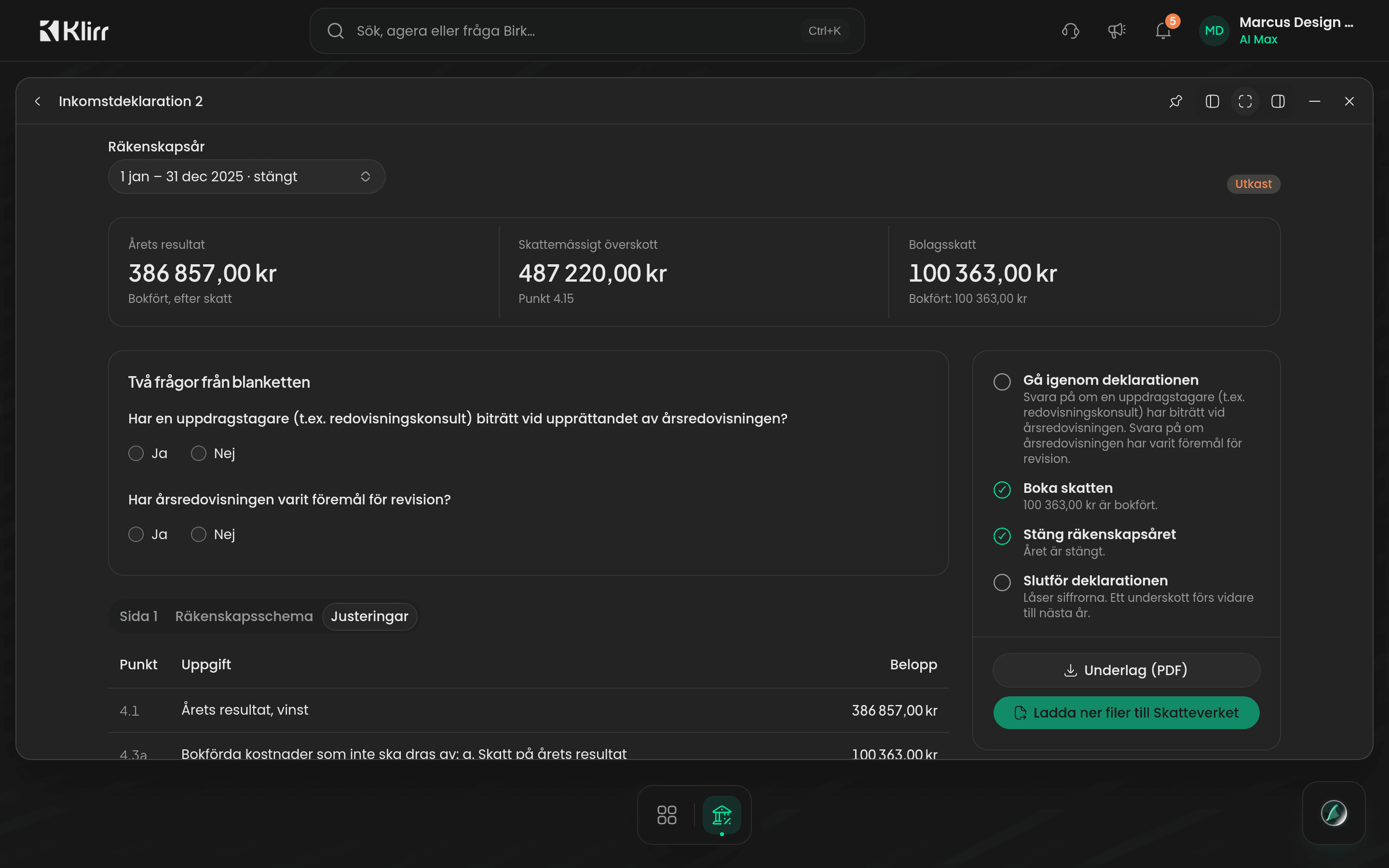Open the notifications bell
The width and height of the screenshot is (1389, 868).
pyautogui.click(x=1163, y=31)
